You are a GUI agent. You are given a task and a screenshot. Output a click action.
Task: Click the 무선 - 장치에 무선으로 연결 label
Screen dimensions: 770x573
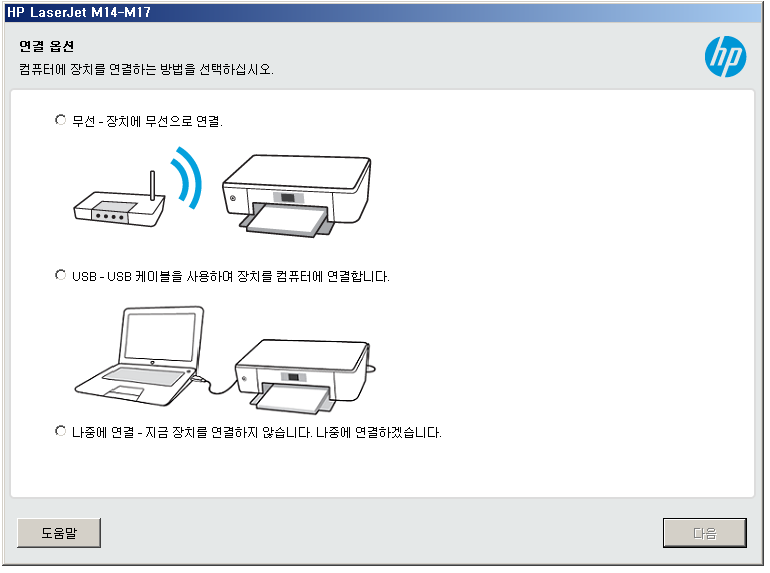pos(147,121)
